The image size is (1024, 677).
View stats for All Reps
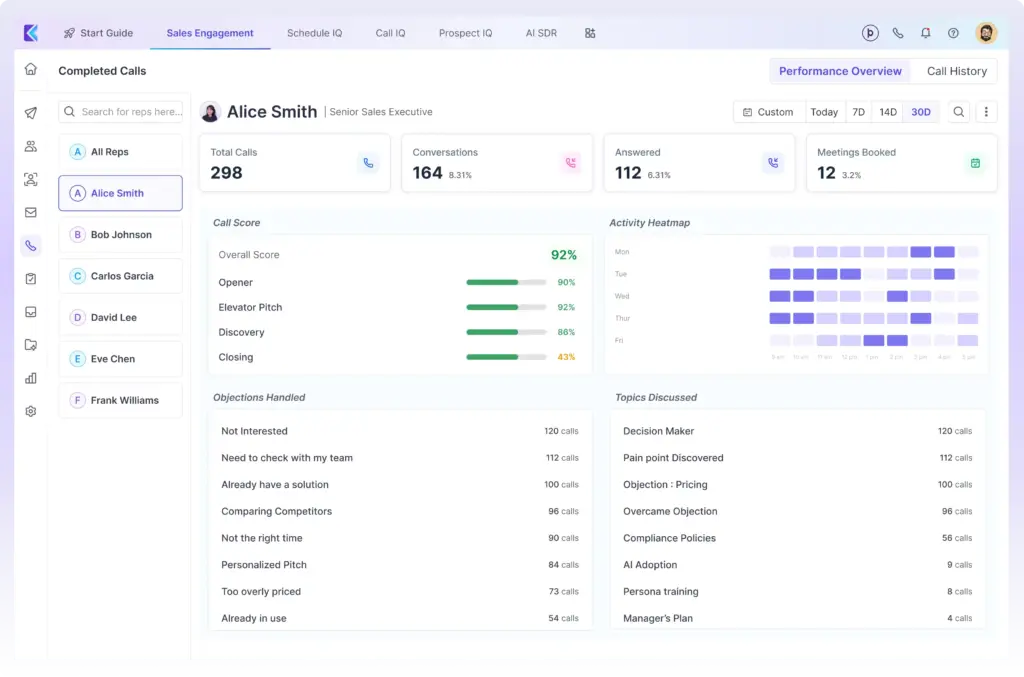(x=120, y=150)
